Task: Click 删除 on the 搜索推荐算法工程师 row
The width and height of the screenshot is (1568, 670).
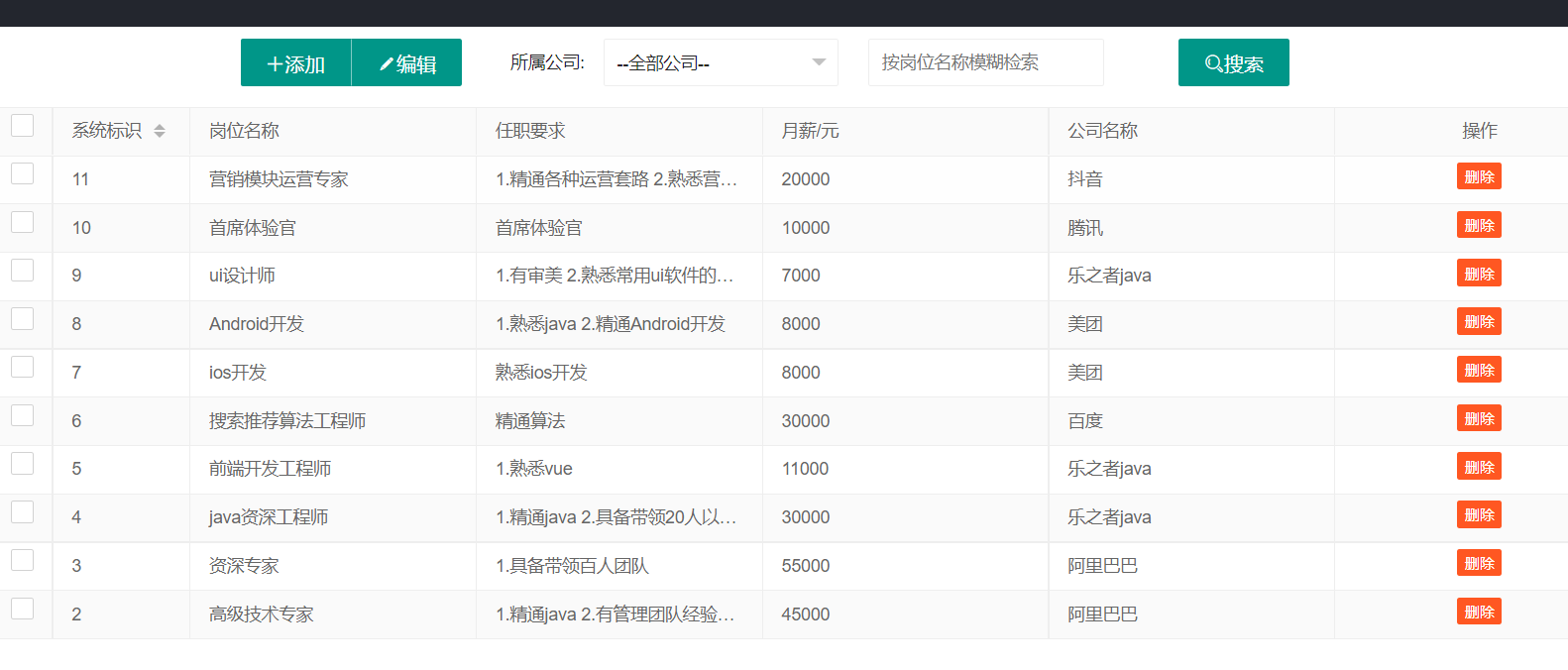Action: coord(1478,418)
